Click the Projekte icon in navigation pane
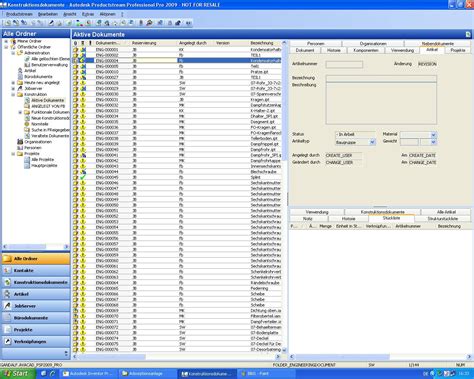Viewport: 474px width, 379px height. point(8,330)
